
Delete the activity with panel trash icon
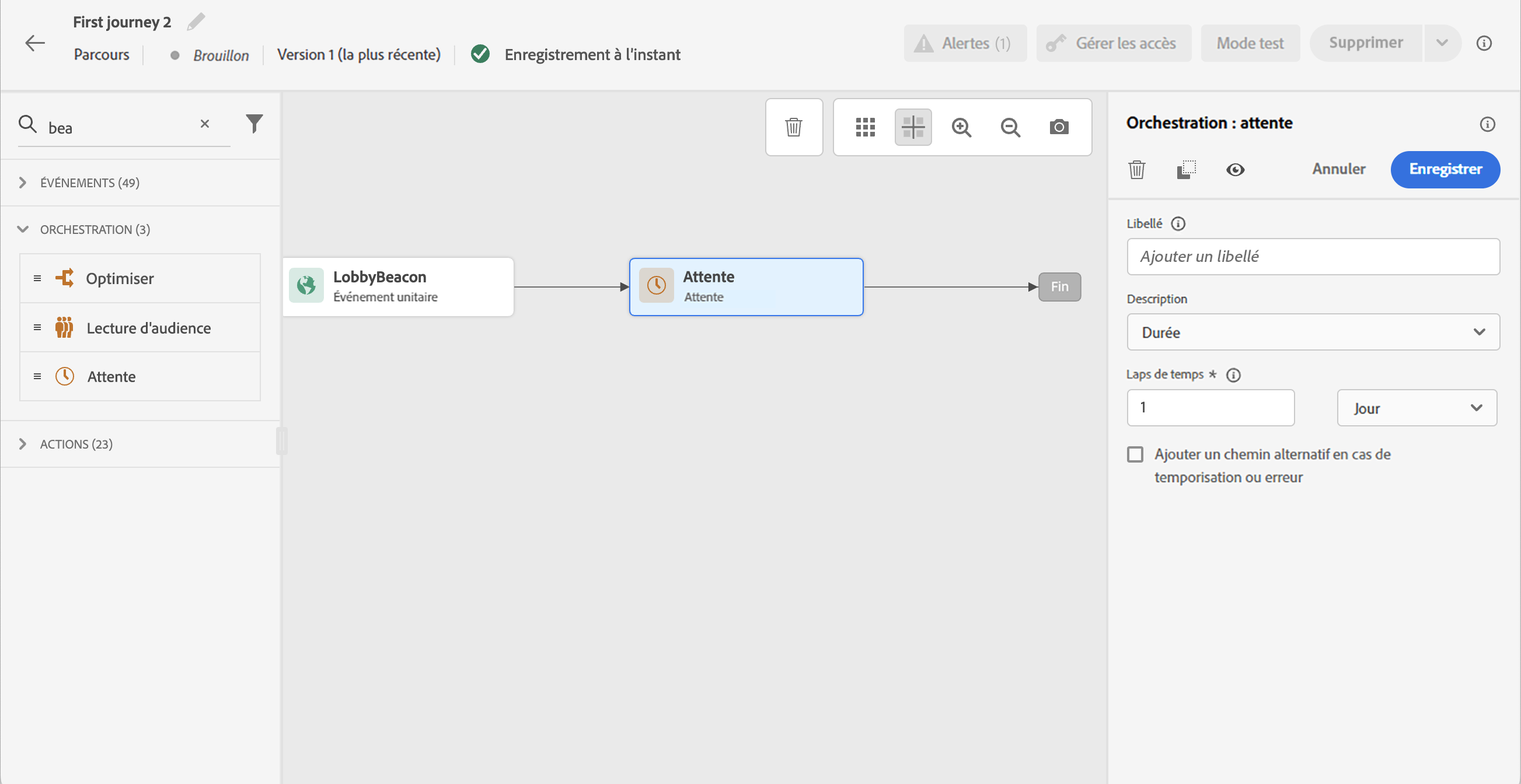click(x=1136, y=170)
